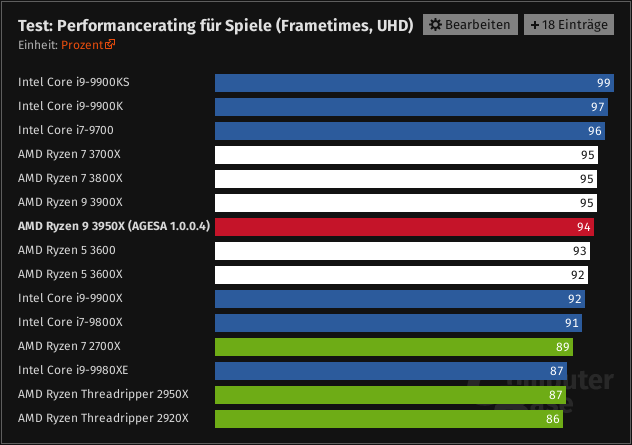Click the blue bar showing 97
632x445 pixels.
411,107
